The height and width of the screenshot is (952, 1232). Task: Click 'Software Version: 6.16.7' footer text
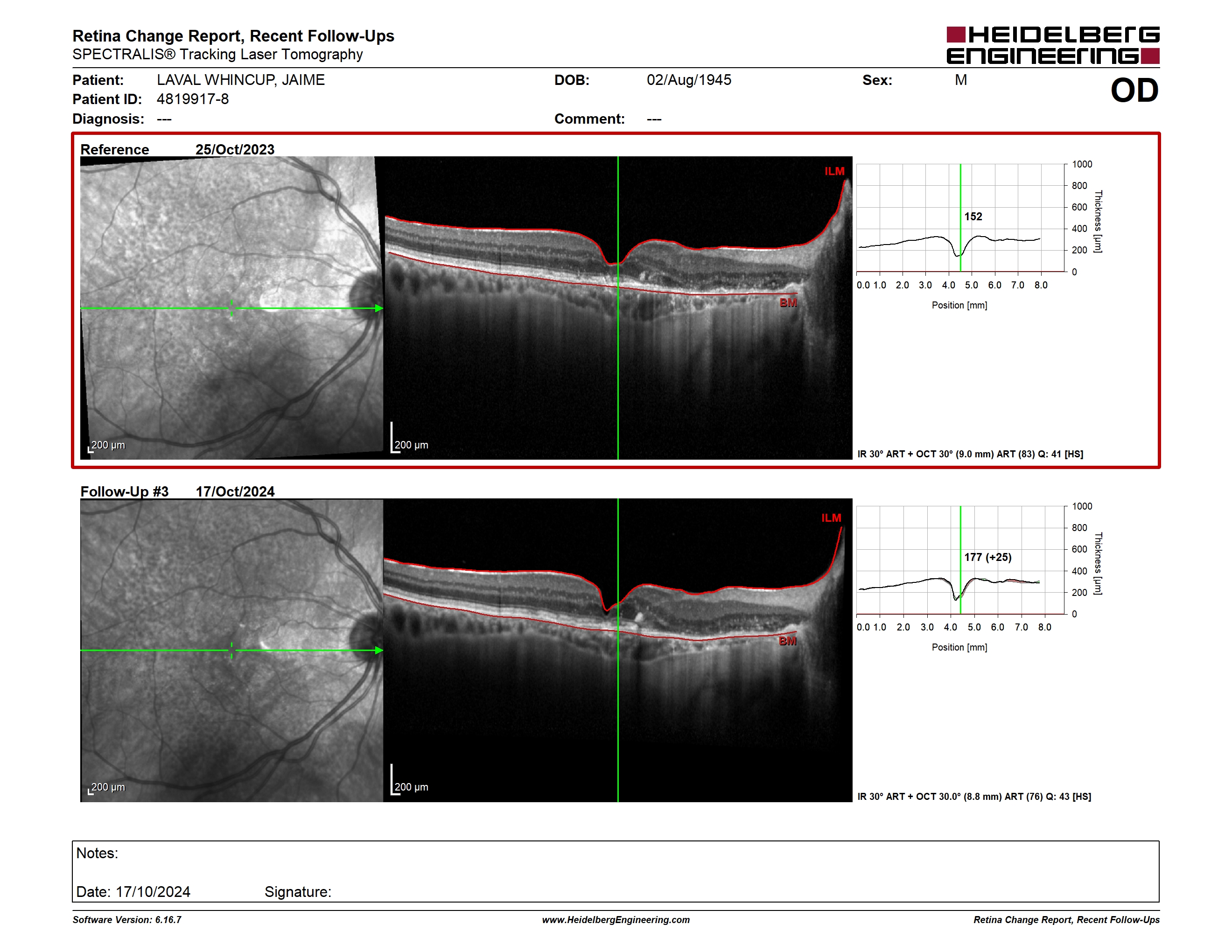coord(127,920)
